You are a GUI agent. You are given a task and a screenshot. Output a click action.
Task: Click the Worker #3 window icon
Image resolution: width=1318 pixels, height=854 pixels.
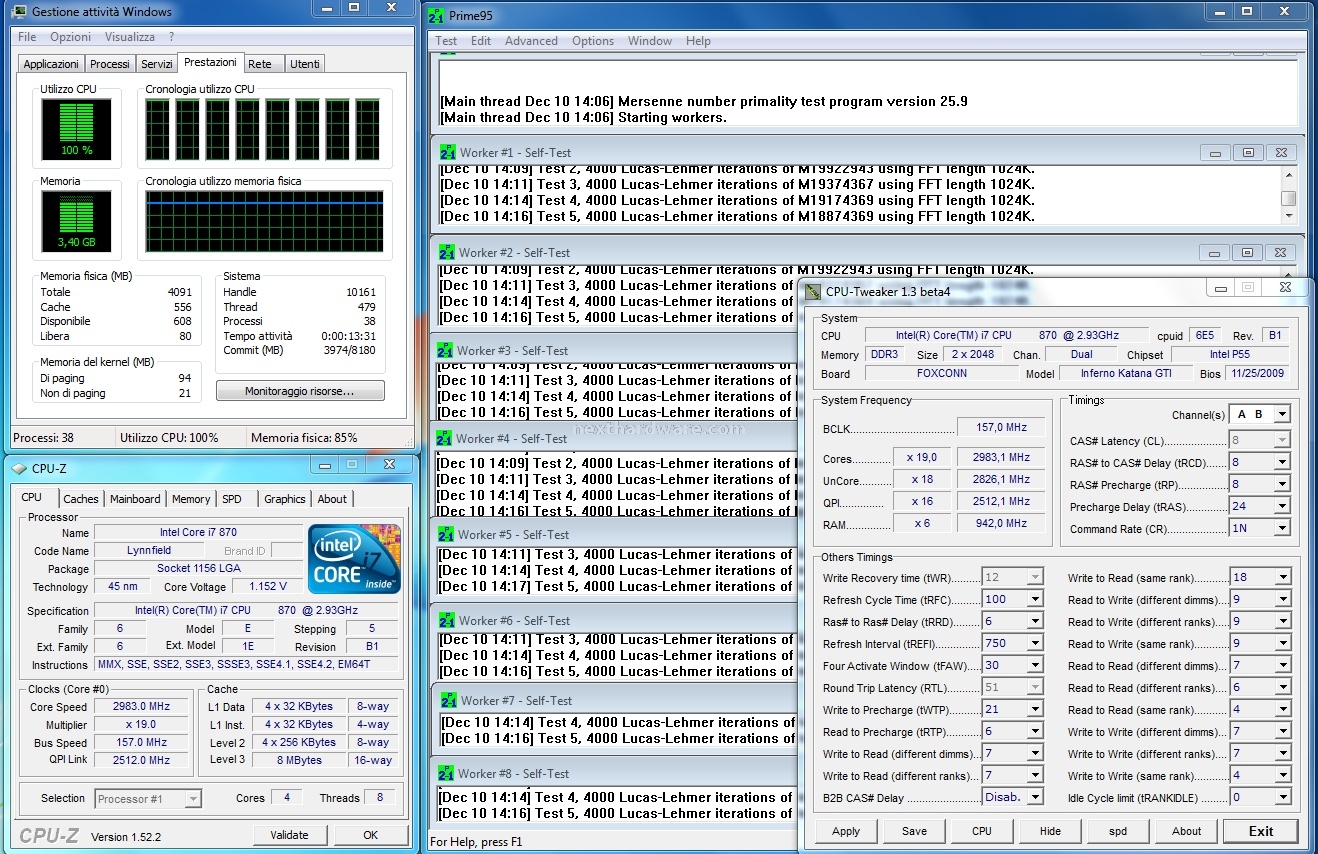[445, 350]
